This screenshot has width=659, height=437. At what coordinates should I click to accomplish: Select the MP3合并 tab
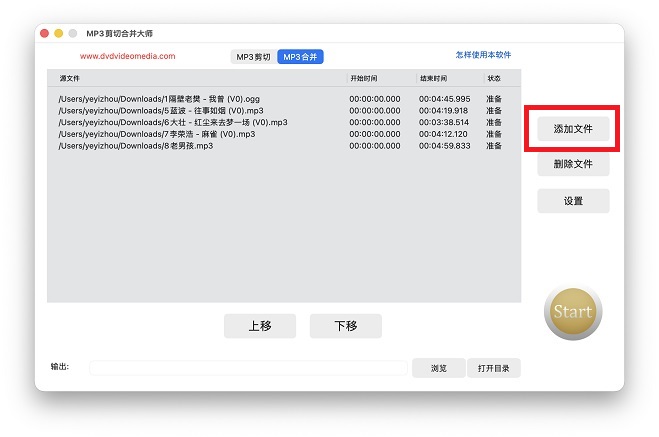(x=300, y=57)
